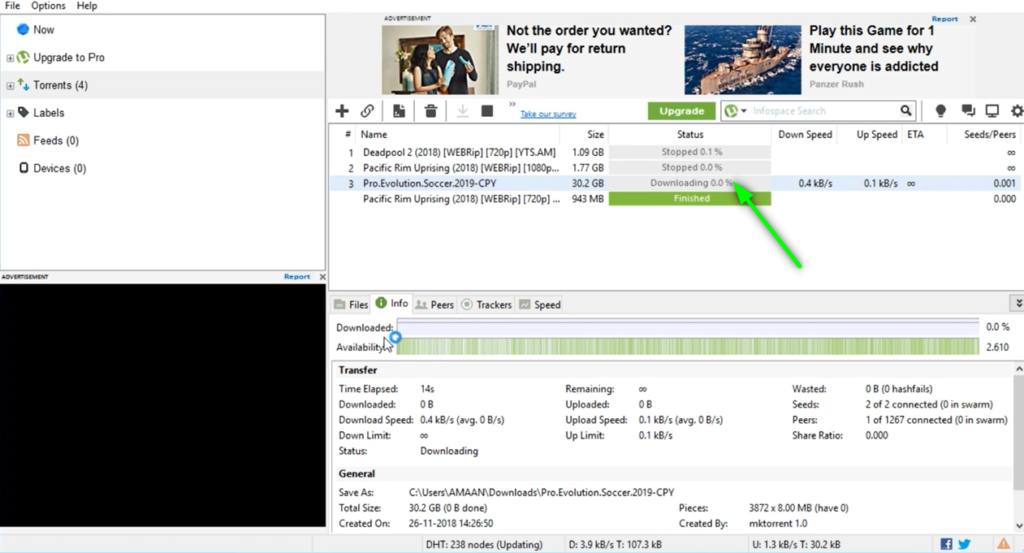Switch to the Peers tab

[435, 304]
